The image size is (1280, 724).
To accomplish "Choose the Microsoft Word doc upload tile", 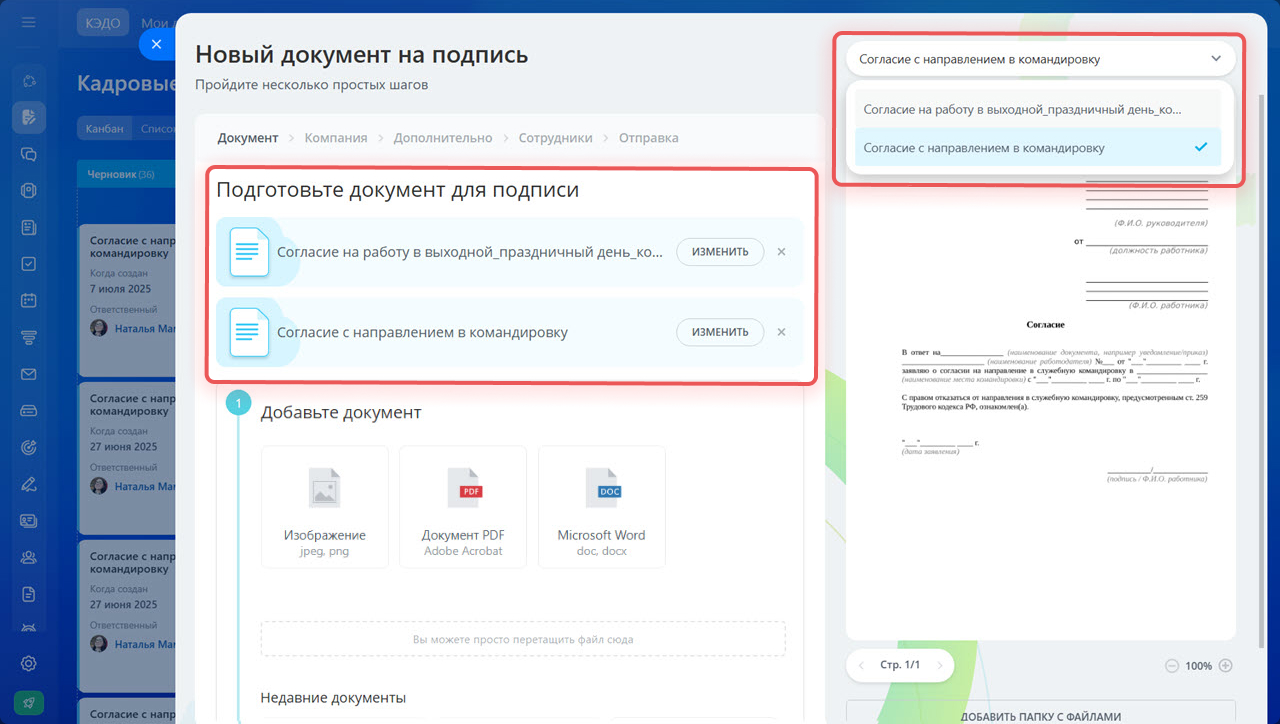I will click(601, 507).
